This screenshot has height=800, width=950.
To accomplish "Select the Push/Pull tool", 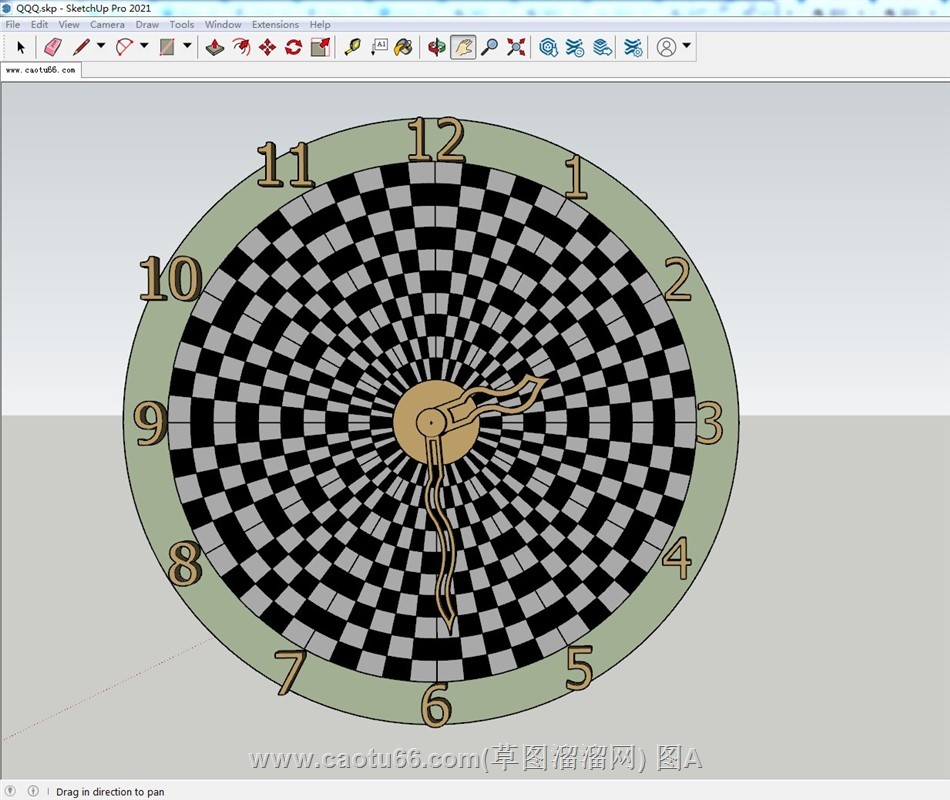I will (x=215, y=47).
